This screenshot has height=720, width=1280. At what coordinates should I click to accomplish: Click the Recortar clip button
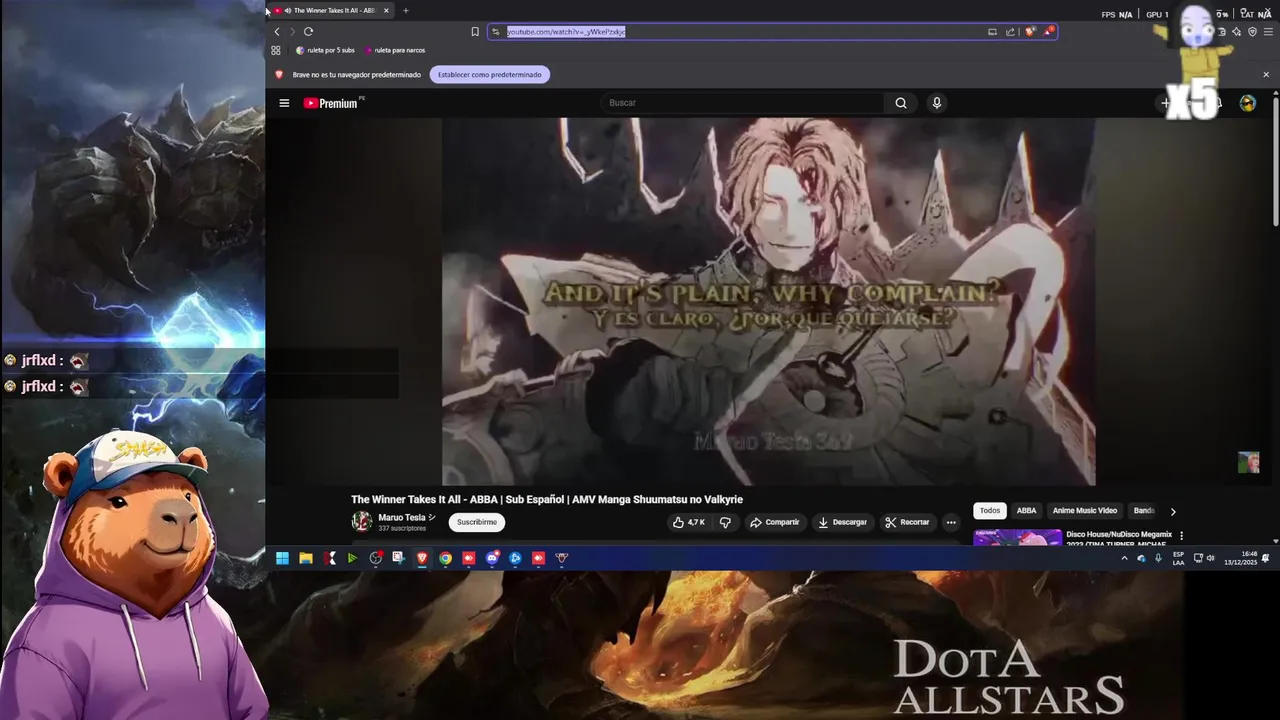(x=907, y=522)
